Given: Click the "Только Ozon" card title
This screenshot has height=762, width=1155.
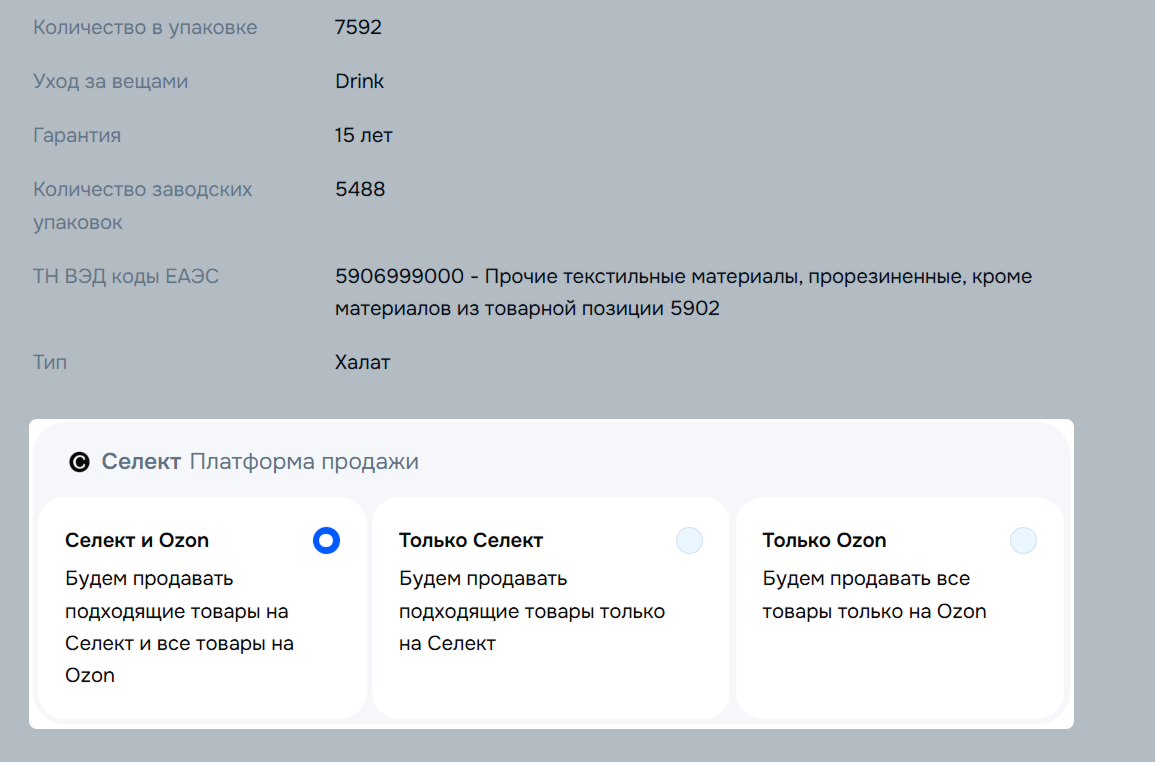Looking at the screenshot, I should point(824,541).
